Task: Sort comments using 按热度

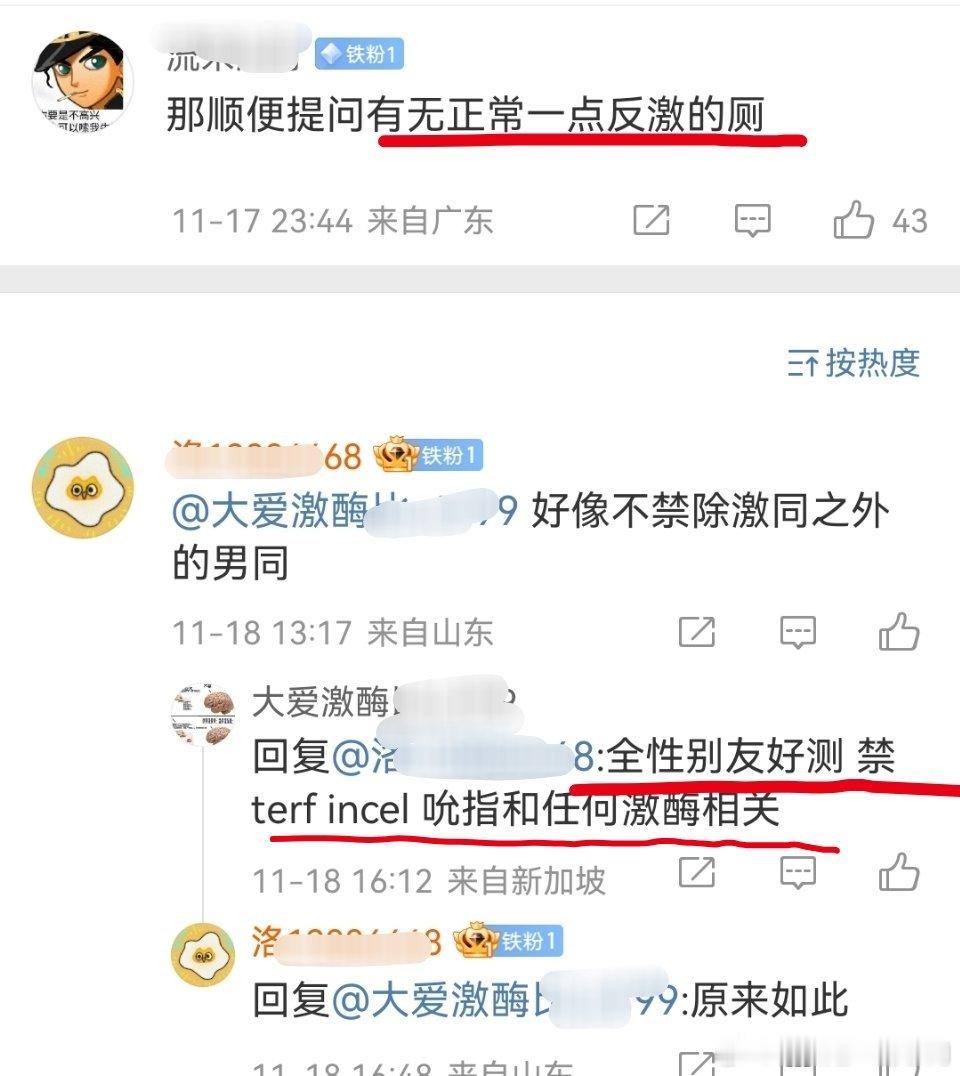Action: click(853, 362)
